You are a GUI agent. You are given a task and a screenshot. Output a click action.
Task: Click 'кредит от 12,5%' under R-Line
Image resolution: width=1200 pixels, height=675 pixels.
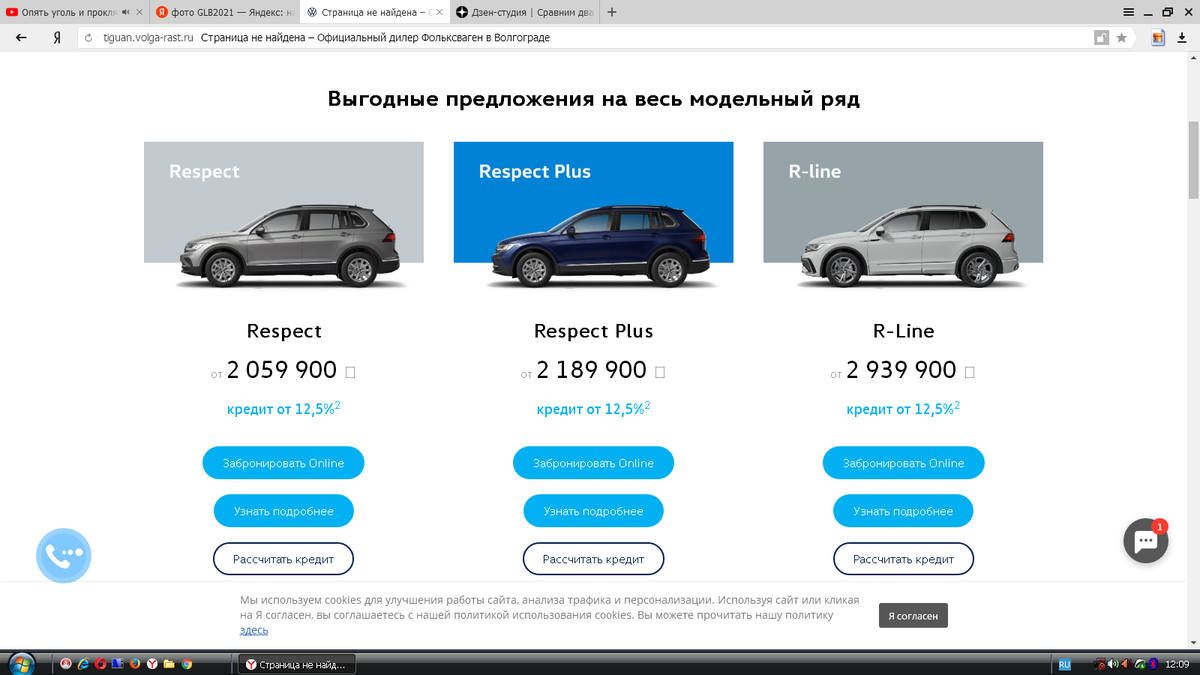point(903,409)
